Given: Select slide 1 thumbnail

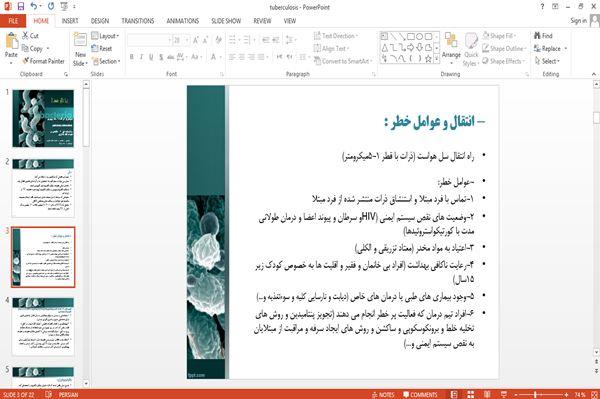Looking at the screenshot, I should pos(43,119).
